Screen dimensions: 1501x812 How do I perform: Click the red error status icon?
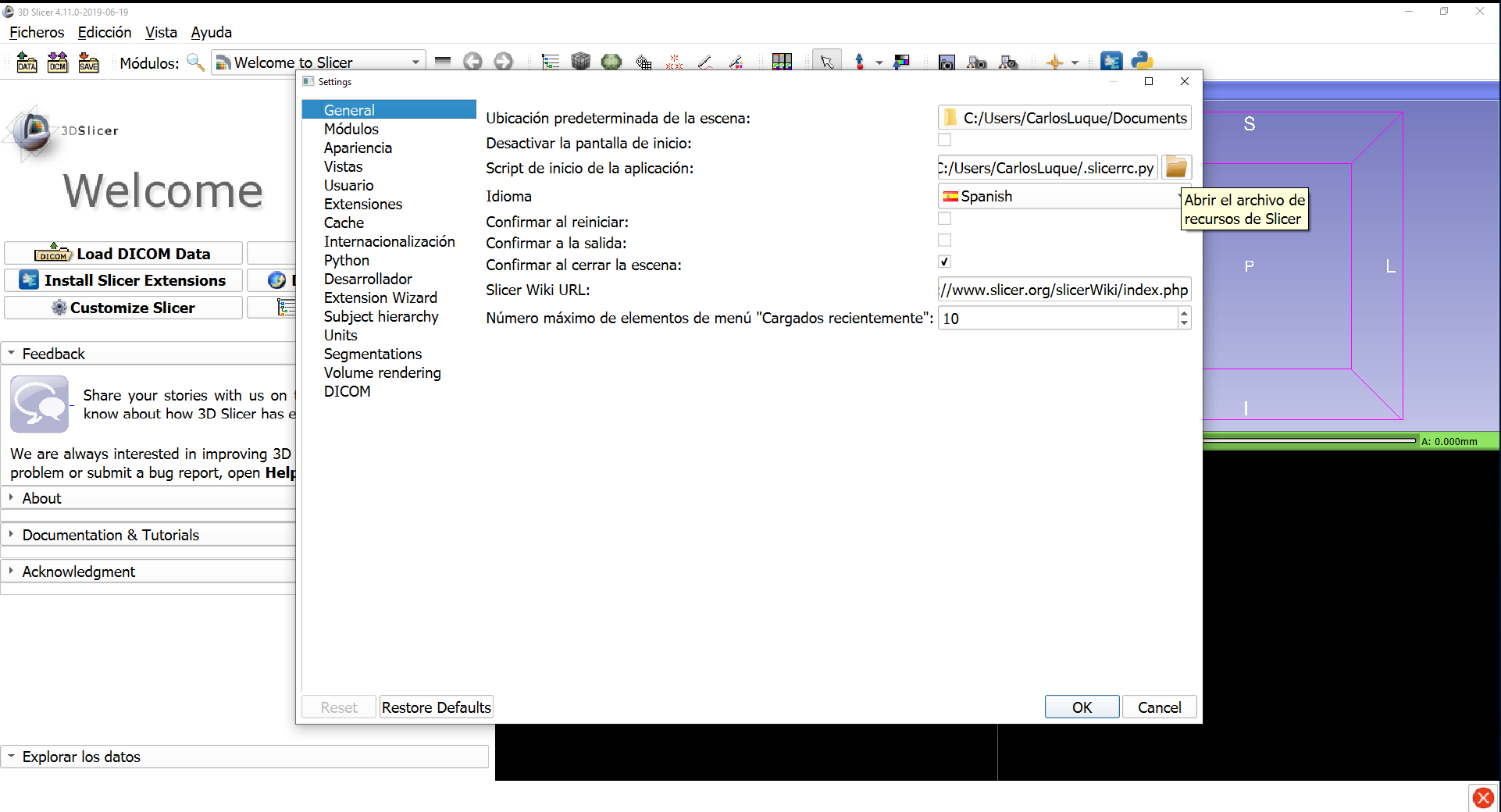click(1483, 798)
